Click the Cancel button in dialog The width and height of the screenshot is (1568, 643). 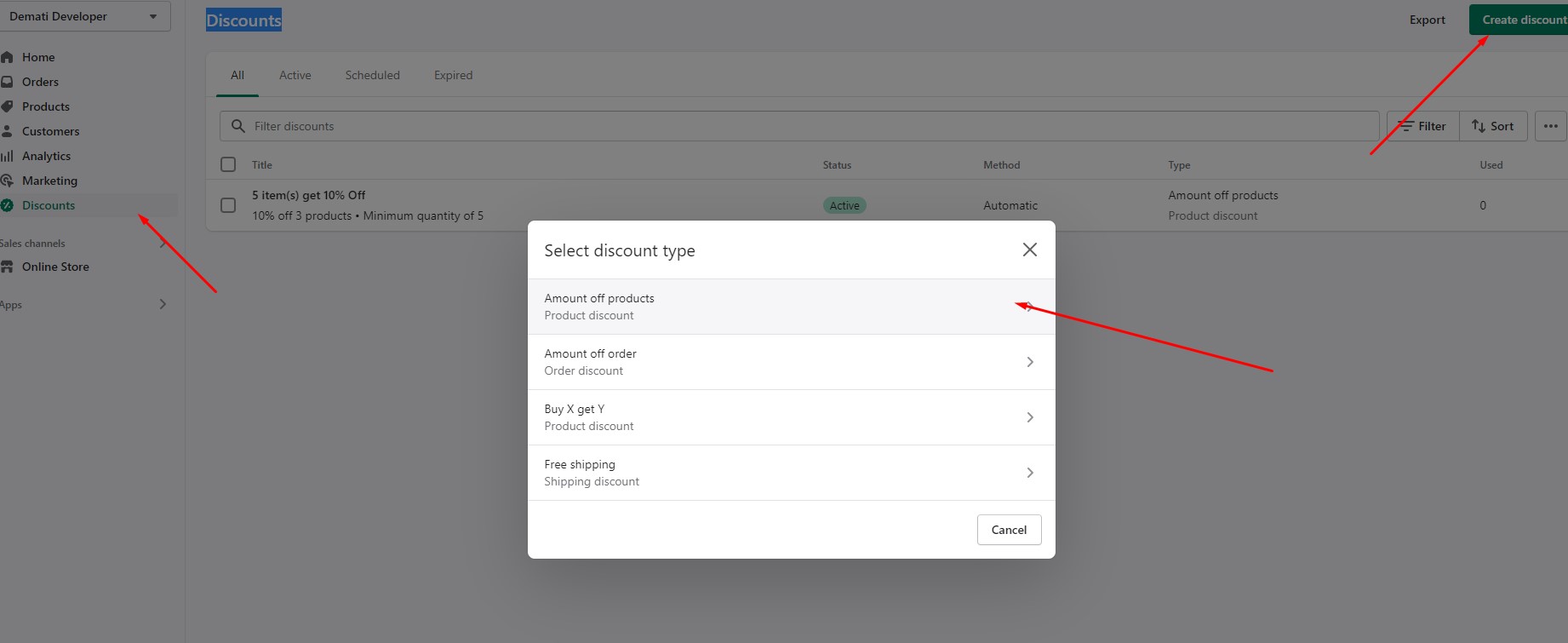pos(1010,530)
